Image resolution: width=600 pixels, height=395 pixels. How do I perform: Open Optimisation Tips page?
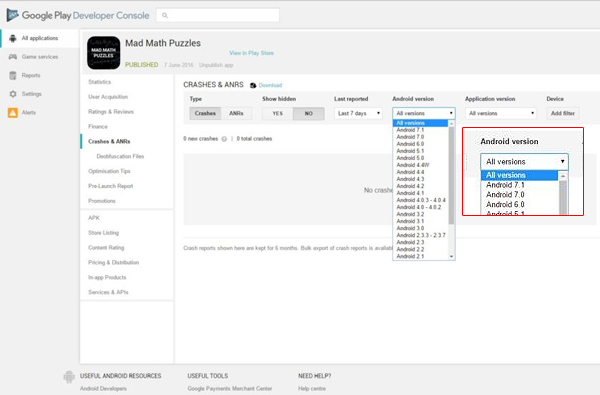pos(109,171)
